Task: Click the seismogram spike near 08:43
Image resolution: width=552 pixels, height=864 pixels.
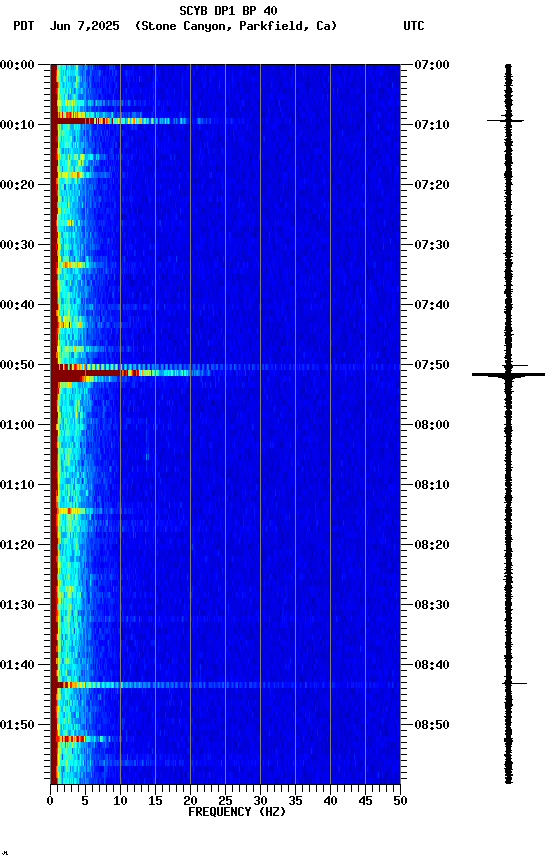Action: coord(515,683)
